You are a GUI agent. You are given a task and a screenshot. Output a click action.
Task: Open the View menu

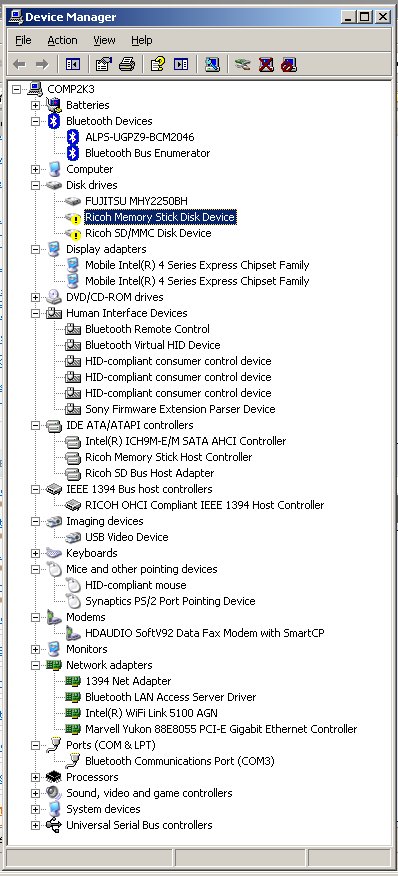(x=104, y=40)
